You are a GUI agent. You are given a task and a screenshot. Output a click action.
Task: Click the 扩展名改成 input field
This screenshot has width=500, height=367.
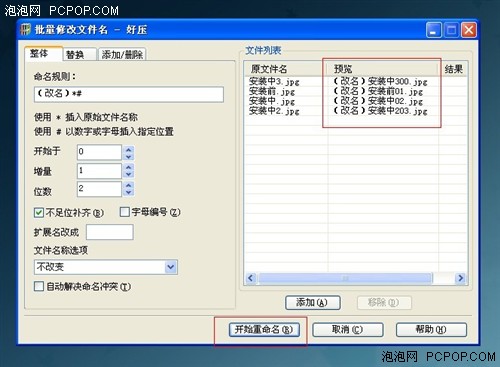pyautogui.click(x=110, y=232)
